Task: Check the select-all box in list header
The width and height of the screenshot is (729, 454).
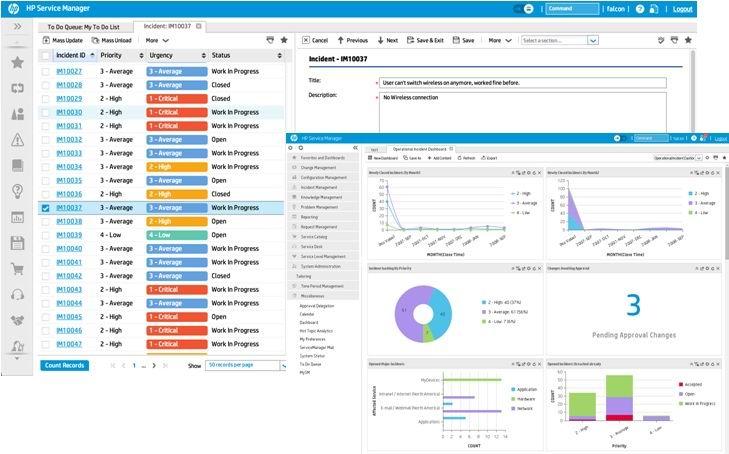Action: pos(45,56)
